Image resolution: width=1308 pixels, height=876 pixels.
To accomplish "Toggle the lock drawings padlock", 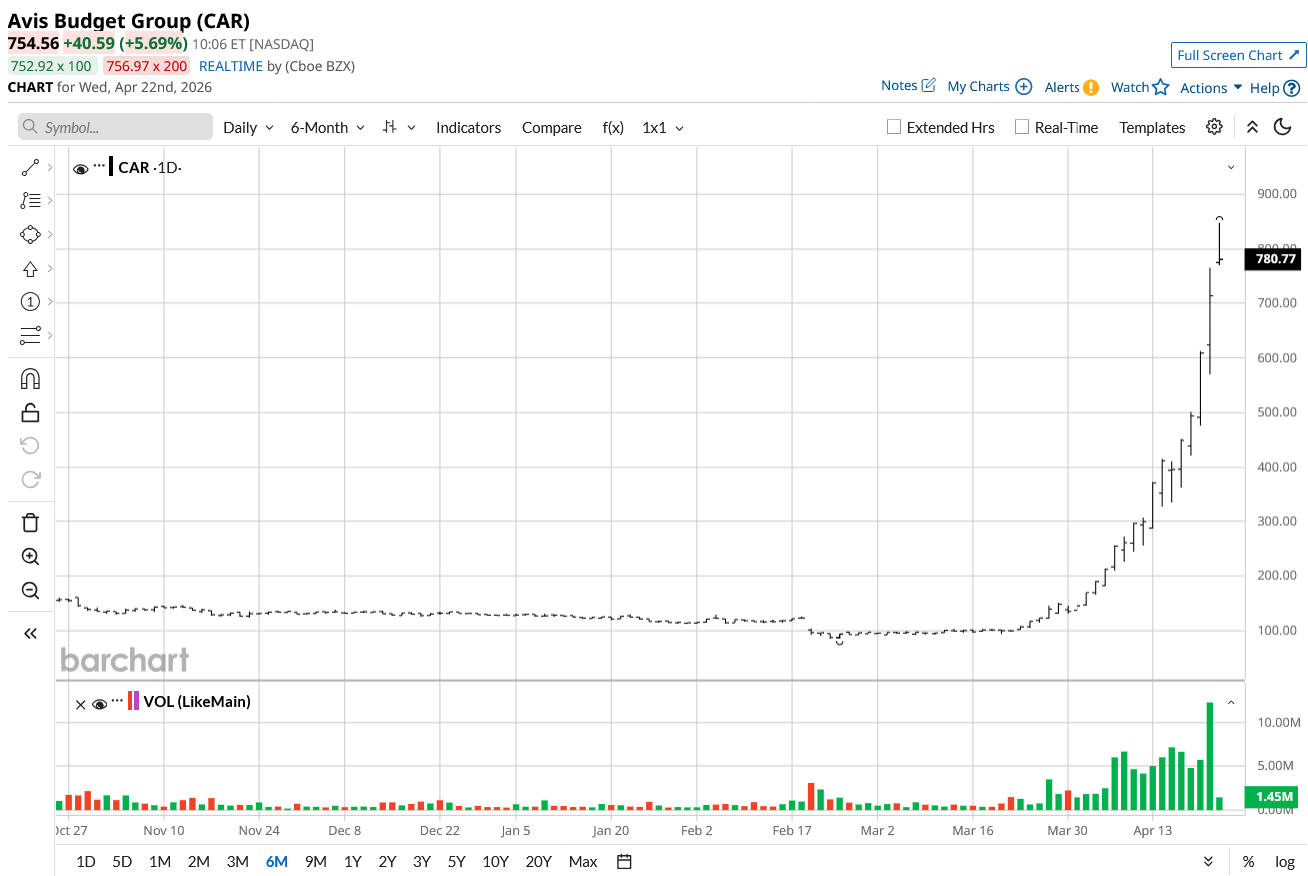I will point(30,412).
